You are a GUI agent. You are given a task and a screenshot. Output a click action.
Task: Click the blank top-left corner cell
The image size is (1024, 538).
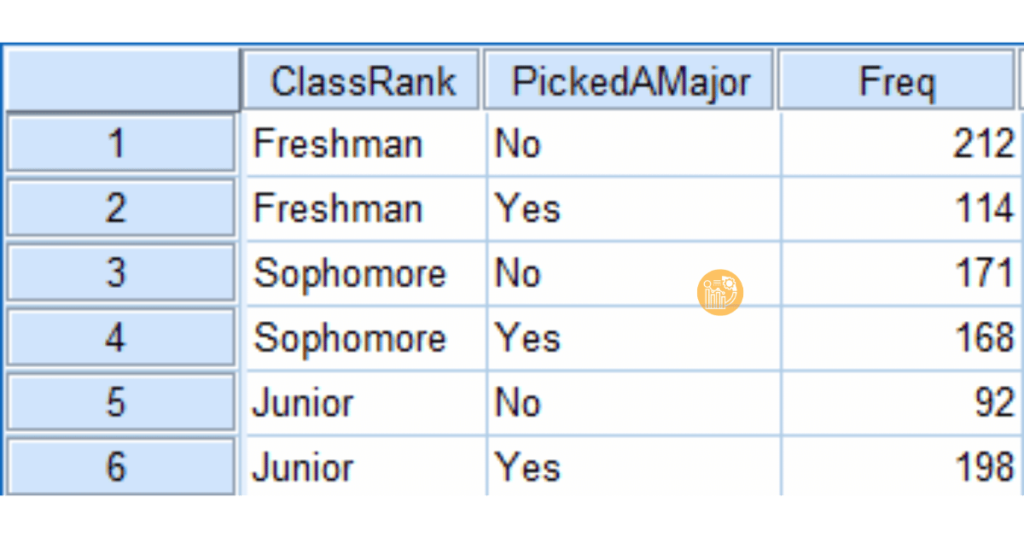coord(120,79)
